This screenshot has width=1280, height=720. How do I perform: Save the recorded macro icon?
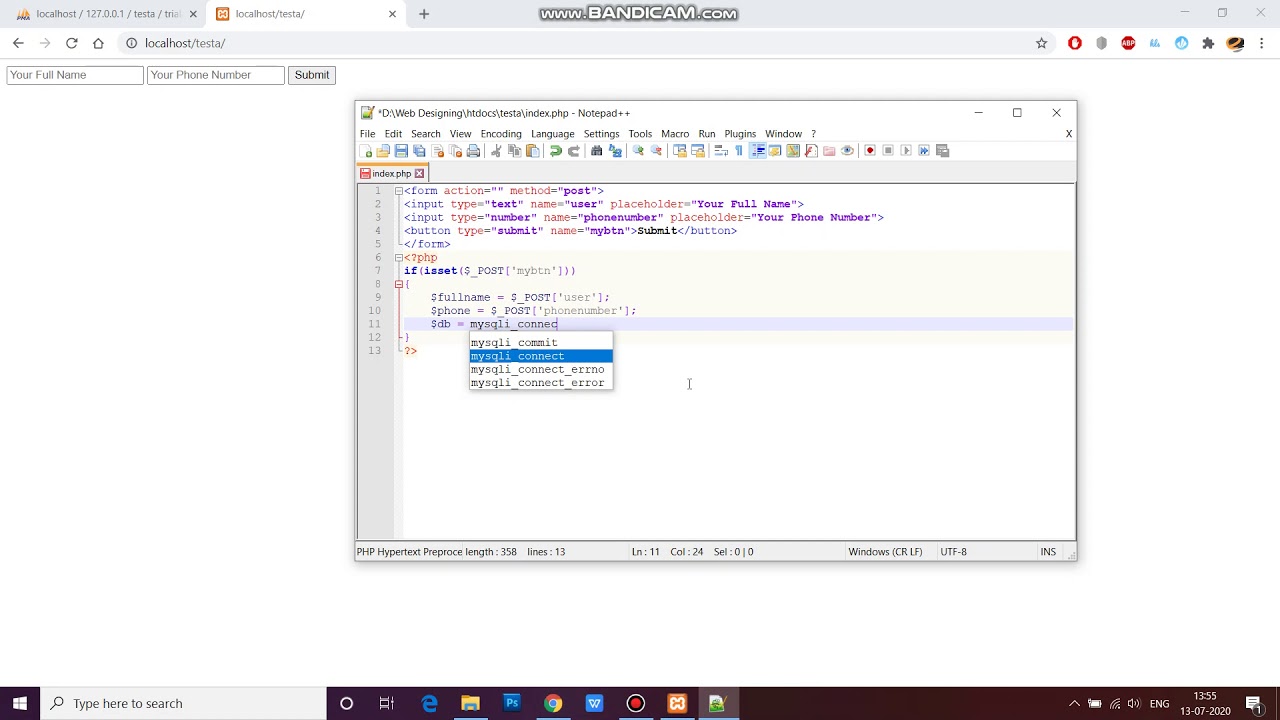tap(942, 151)
